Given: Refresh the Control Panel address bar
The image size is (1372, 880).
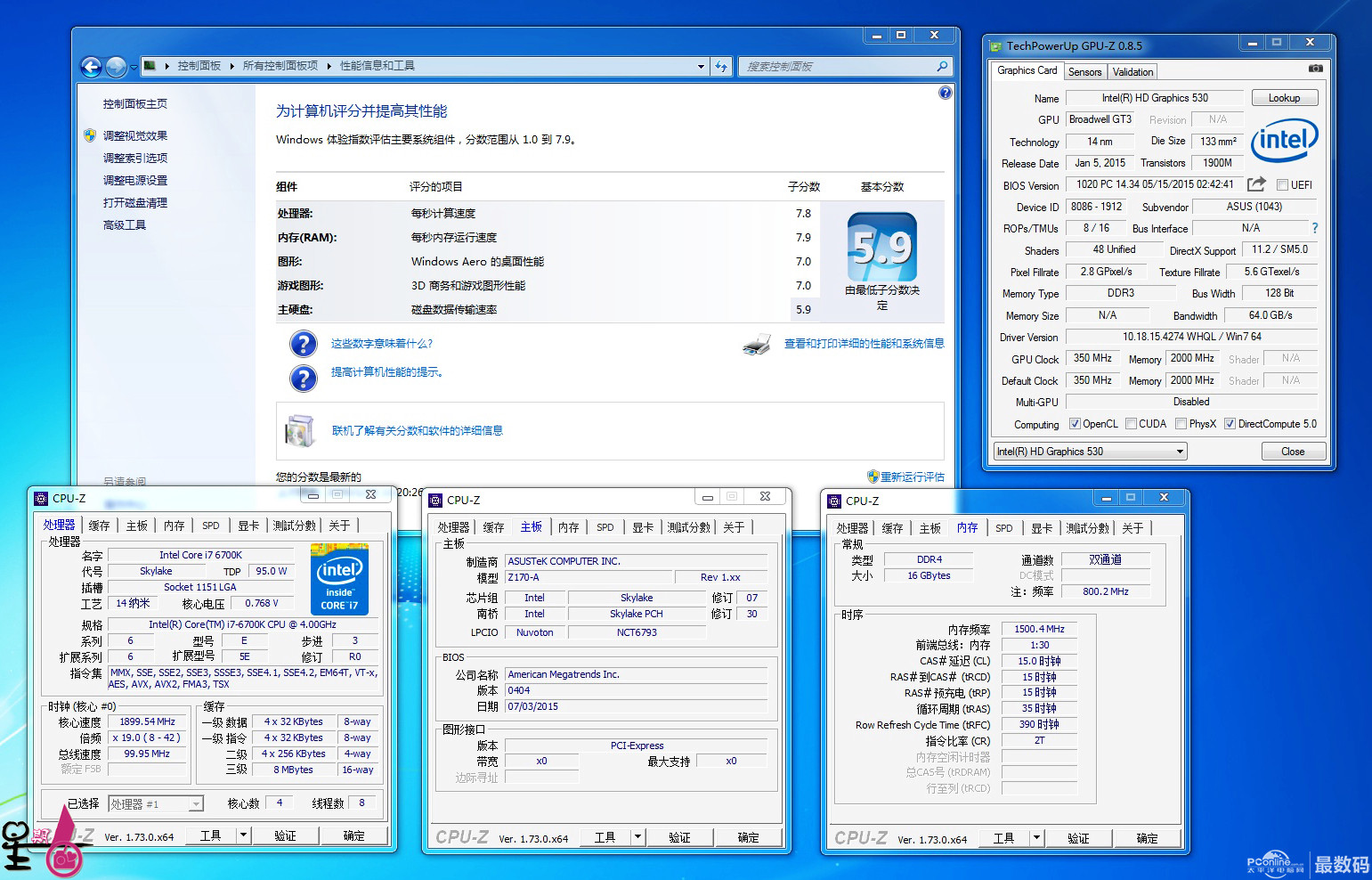Looking at the screenshot, I should (x=721, y=66).
